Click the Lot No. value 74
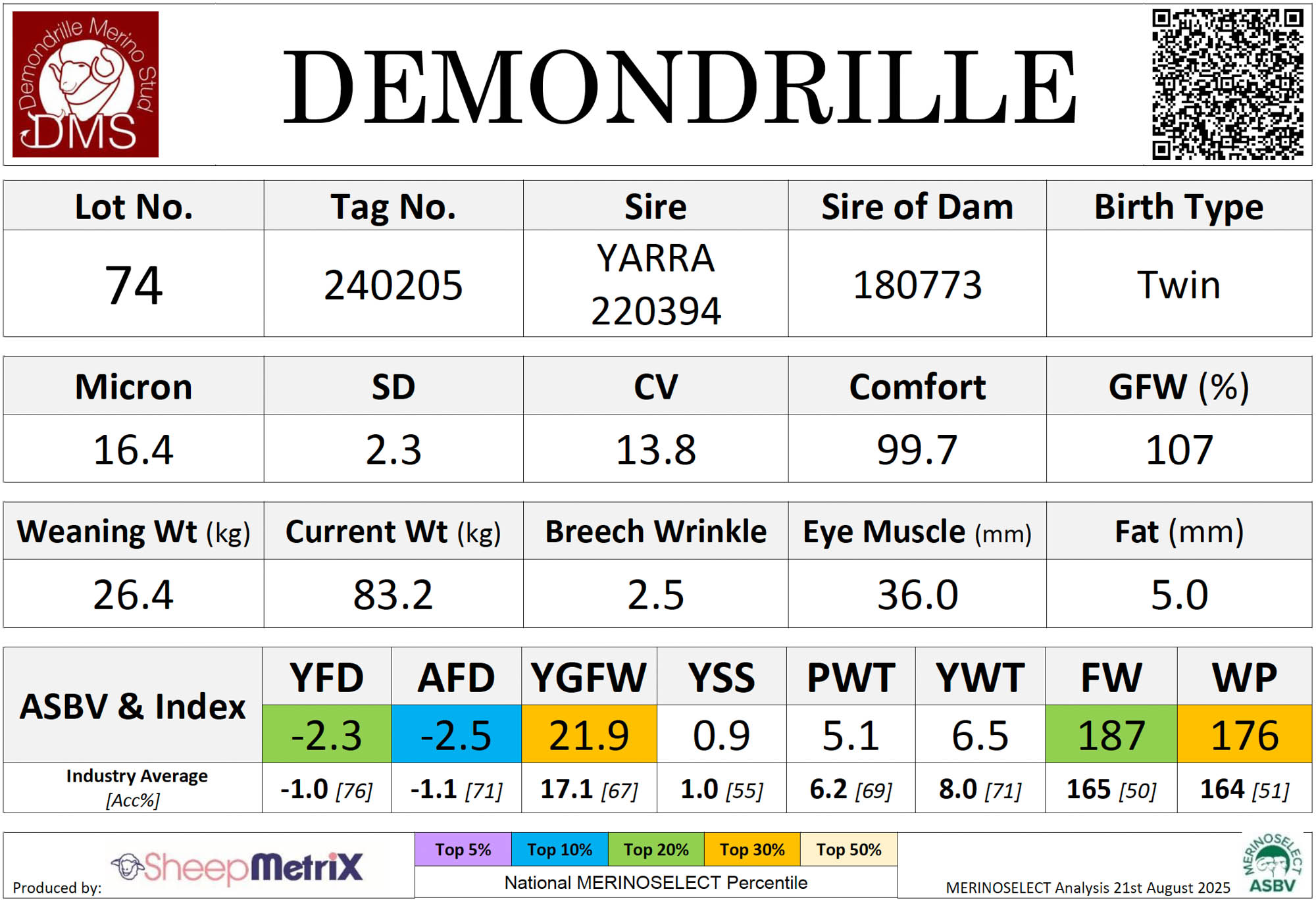This screenshot has width=1316, height=902. click(134, 284)
